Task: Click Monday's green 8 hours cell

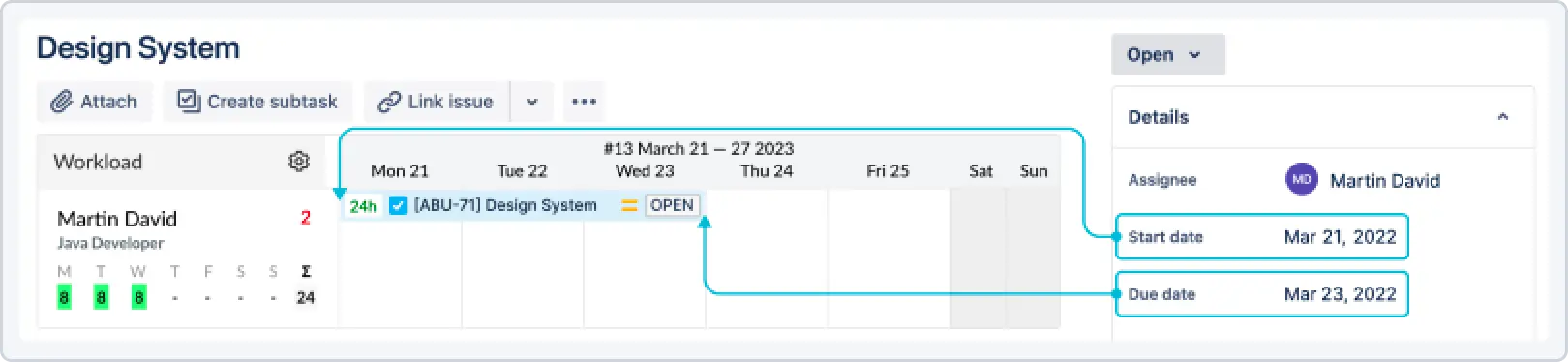Action: click(64, 297)
